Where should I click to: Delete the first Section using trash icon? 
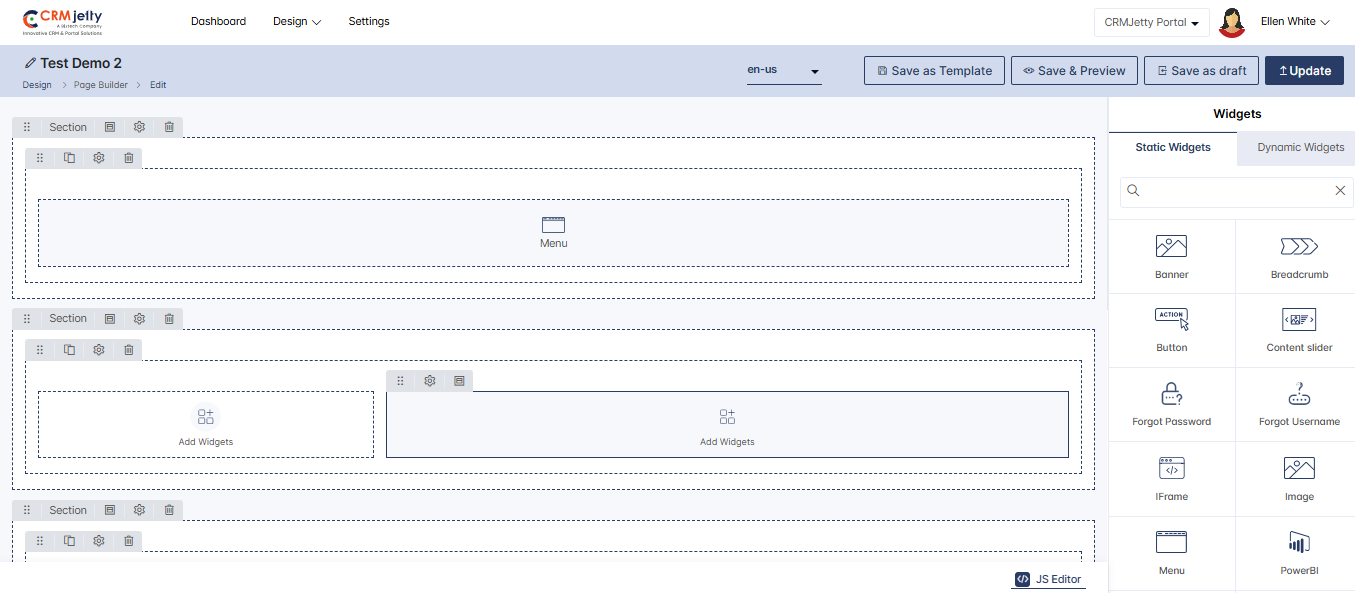pyautogui.click(x=169, y=127)
